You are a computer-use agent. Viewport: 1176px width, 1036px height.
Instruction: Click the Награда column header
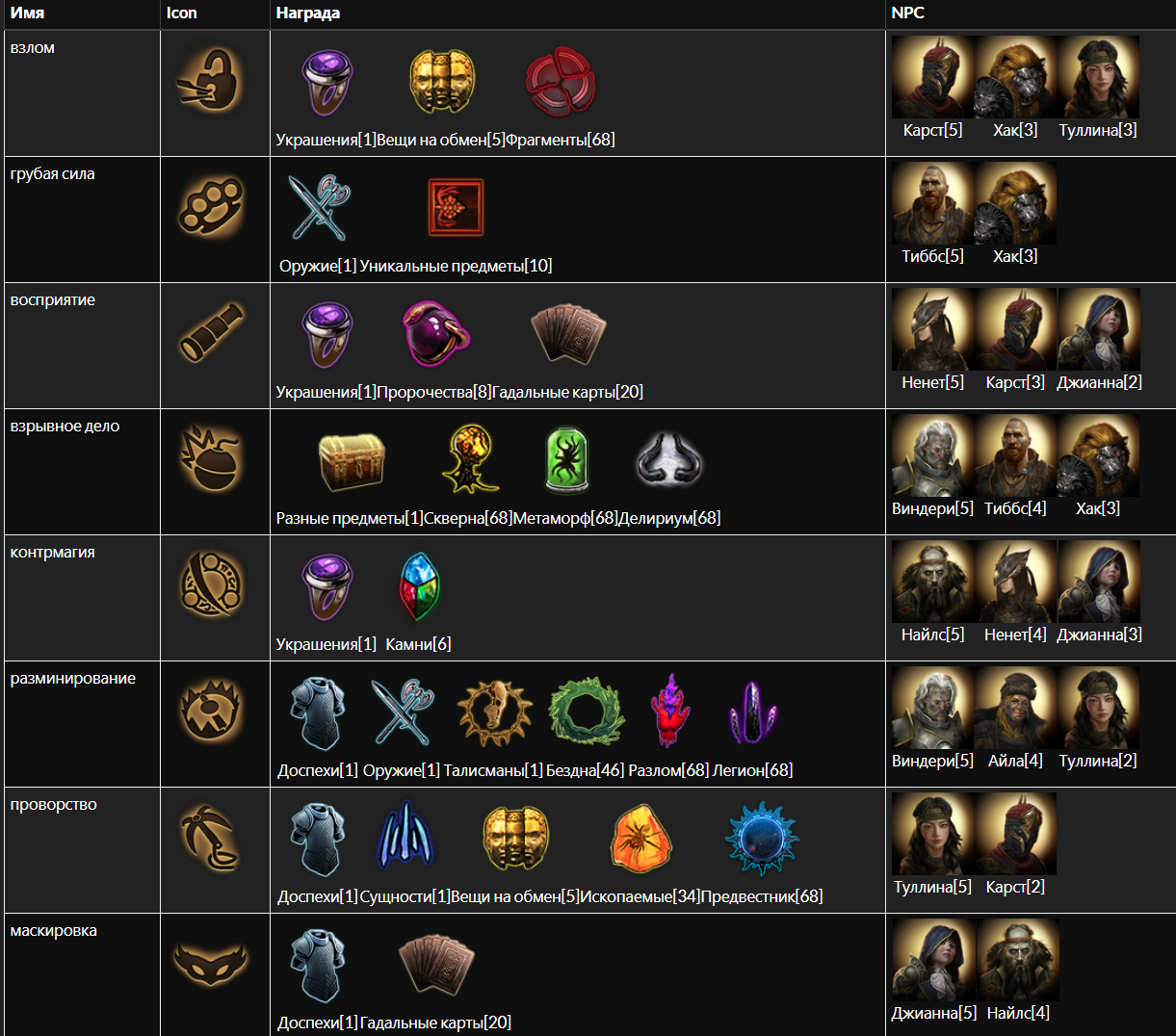coord(308,13)
